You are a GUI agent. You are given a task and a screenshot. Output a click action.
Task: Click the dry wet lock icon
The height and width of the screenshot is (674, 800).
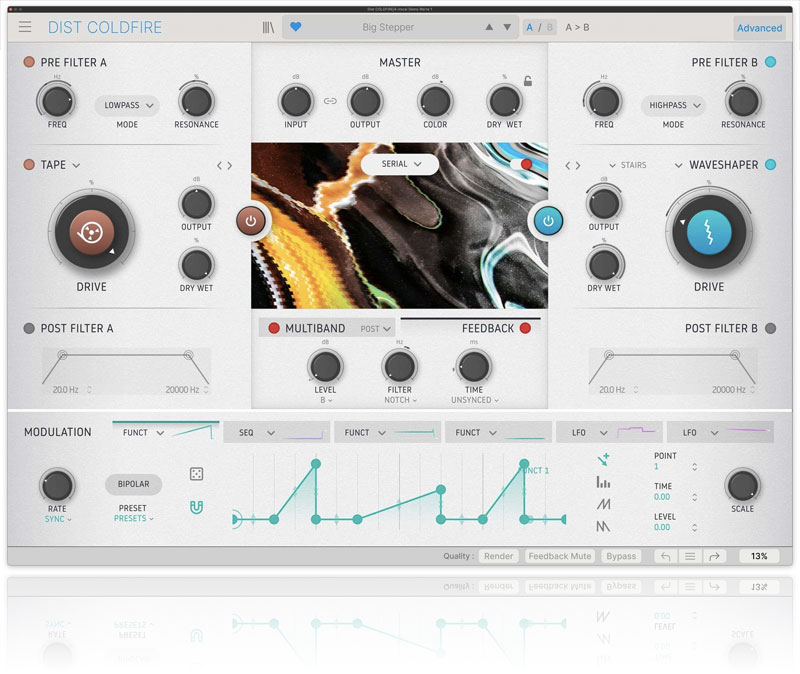click(528, 81)
